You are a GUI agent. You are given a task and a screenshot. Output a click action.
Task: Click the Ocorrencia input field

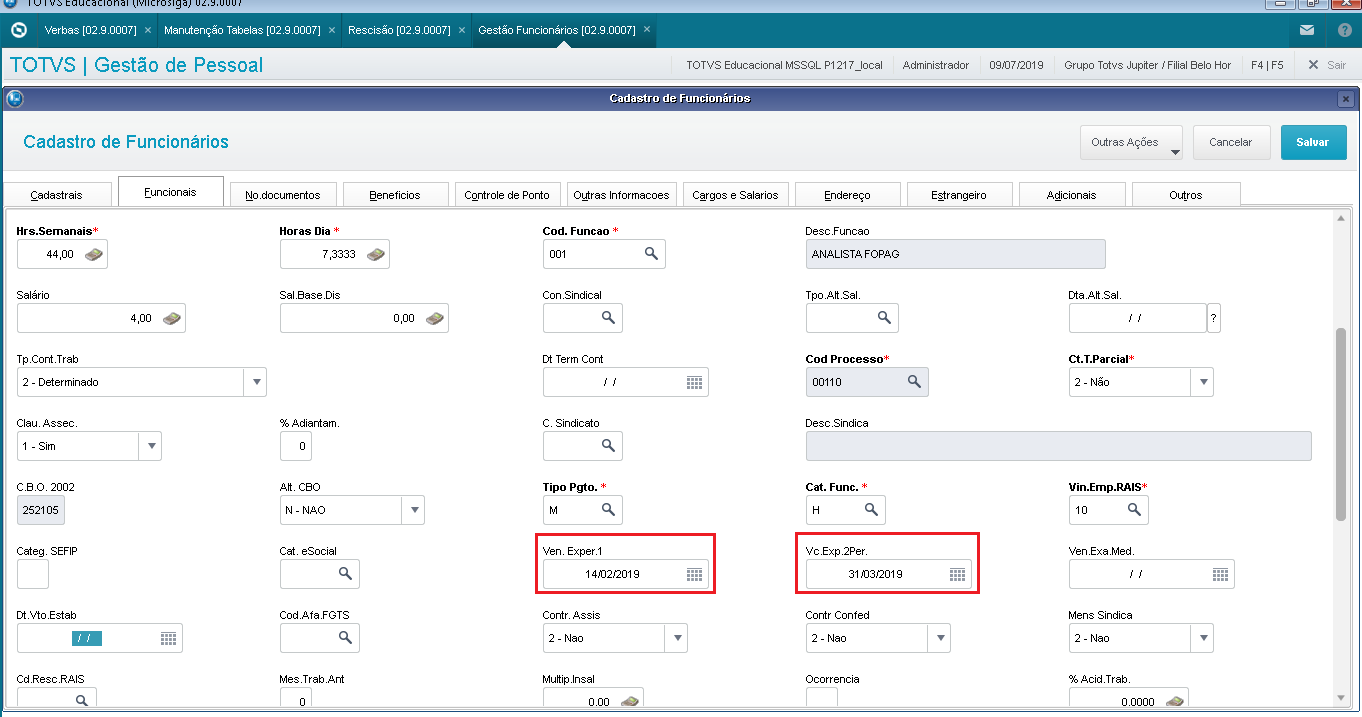pos(821,698)
